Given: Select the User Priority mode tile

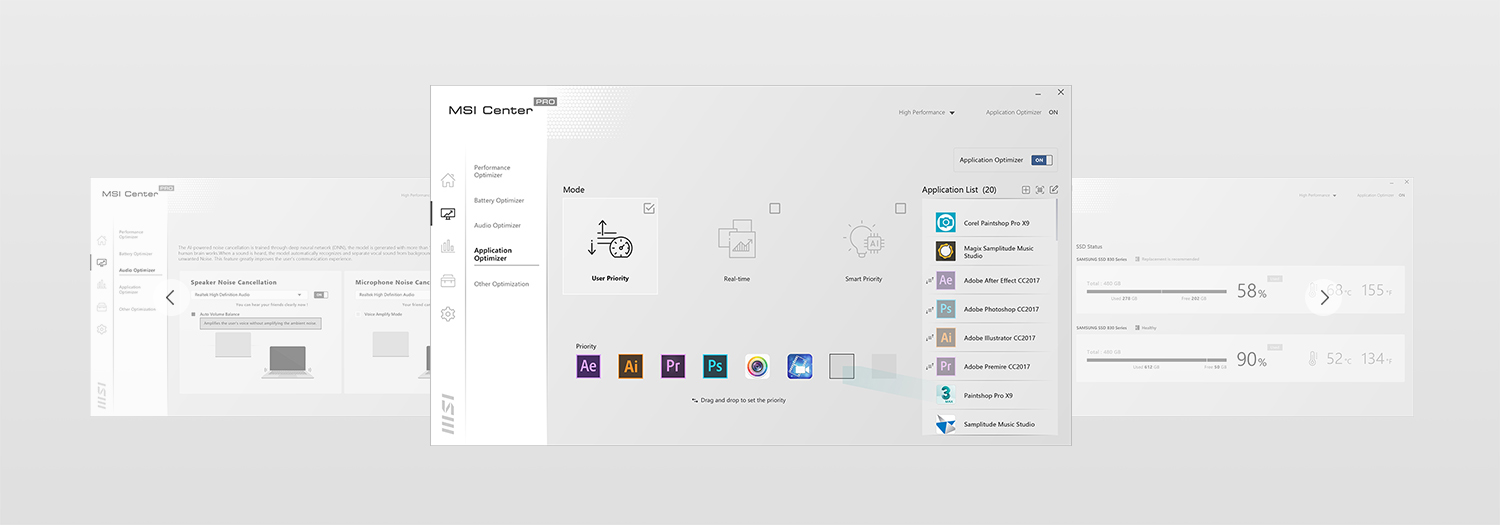Looking at the screenshot, I should [x=610, y=246].
